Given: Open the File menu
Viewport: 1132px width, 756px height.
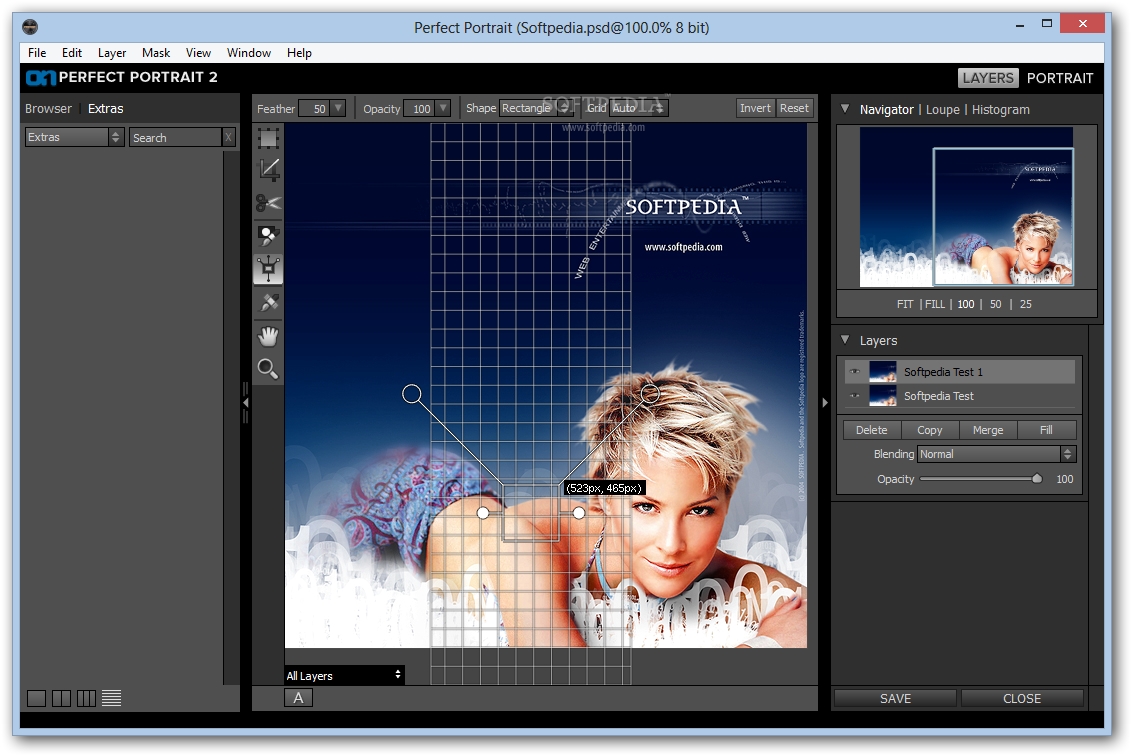Looking at the screenshot, I should [37, 53].
